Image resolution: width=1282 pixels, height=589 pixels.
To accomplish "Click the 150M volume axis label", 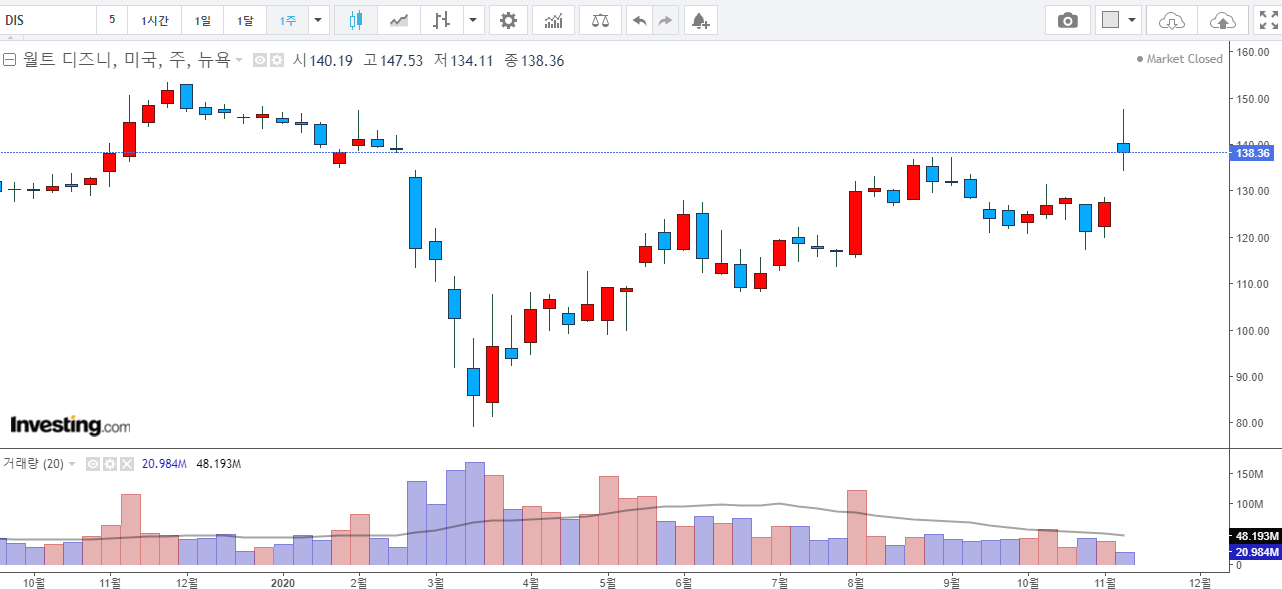I will [1251, 473].
